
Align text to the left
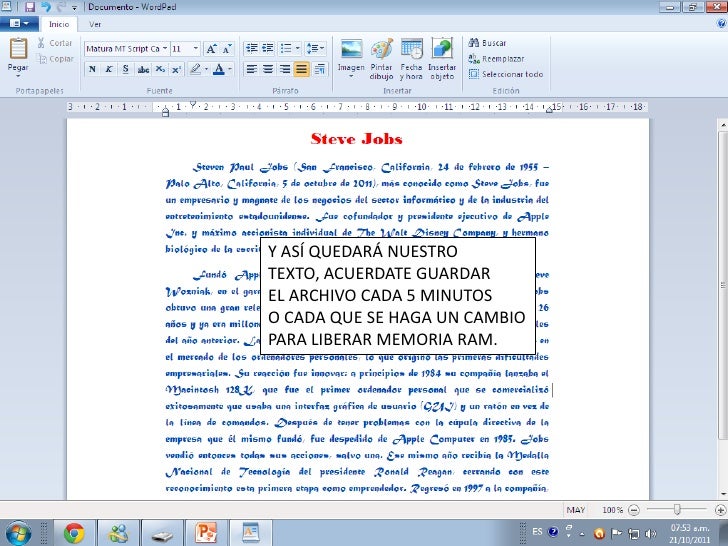[x=252, y=70]
